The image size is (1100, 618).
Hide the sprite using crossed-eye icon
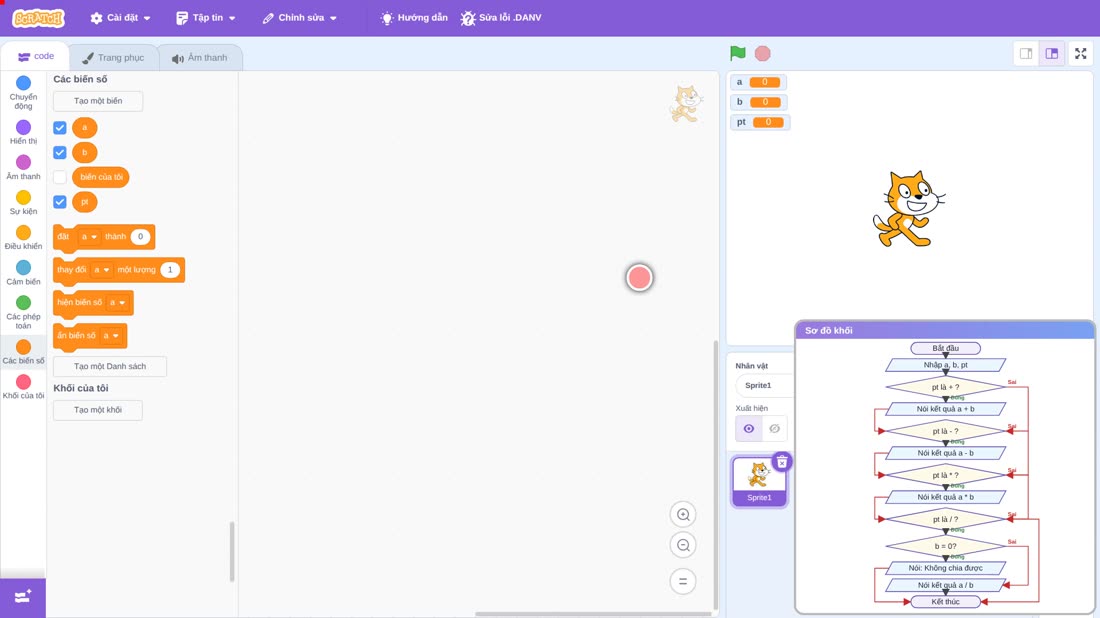(x=774, y=429)
